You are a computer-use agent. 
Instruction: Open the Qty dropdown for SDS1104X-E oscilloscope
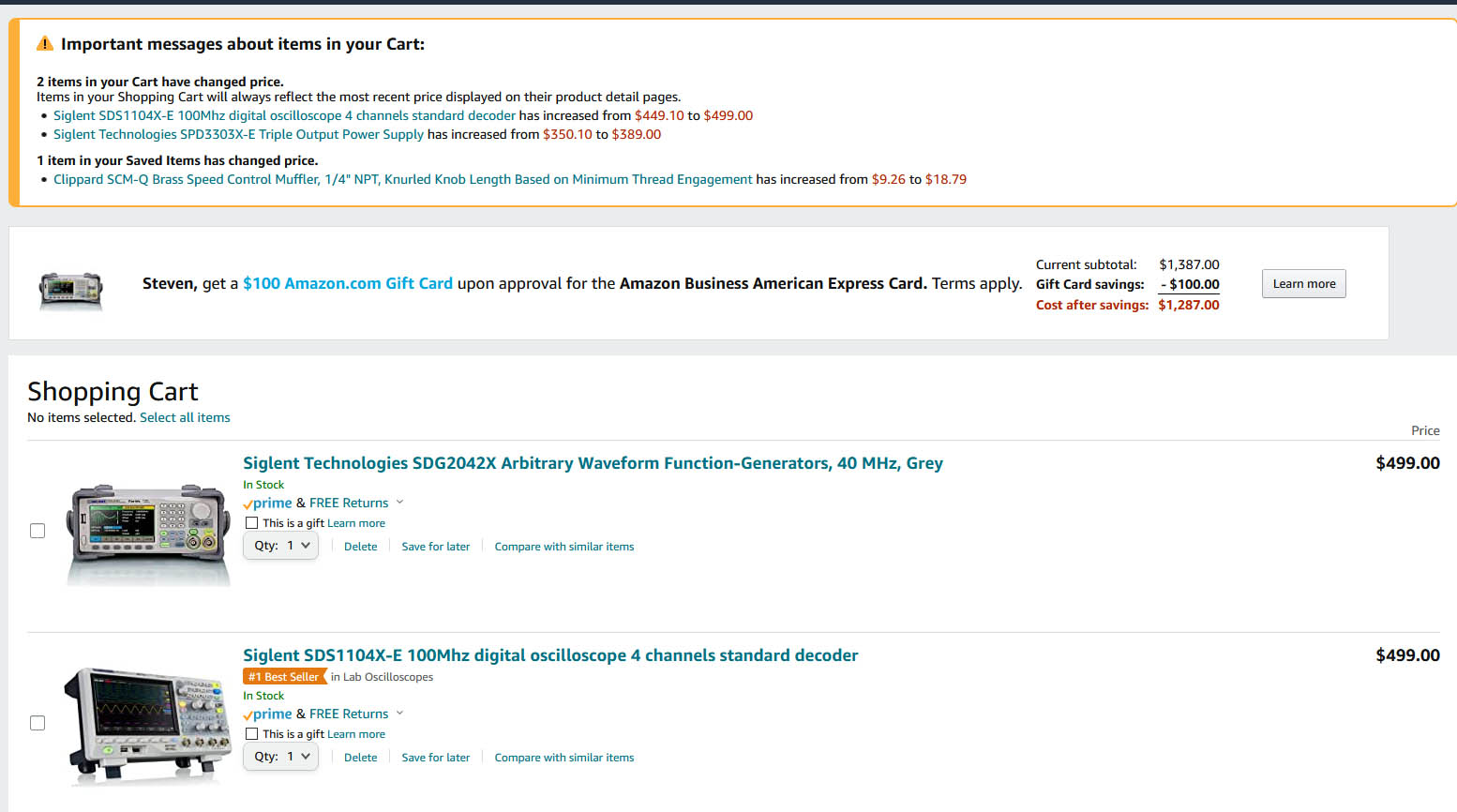point(280,757)
